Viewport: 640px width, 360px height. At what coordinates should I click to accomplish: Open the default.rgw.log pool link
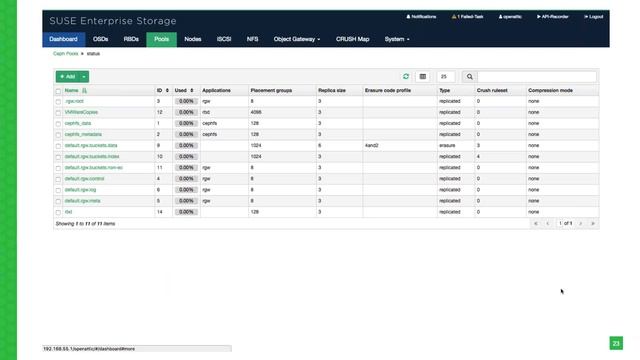(x=80, y=190)
